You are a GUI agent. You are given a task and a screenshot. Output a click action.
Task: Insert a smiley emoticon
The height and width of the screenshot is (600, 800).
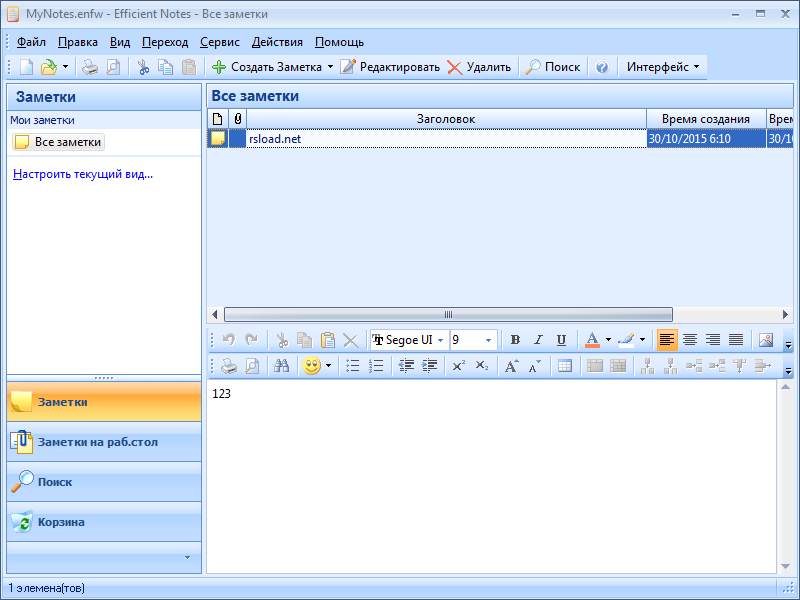(311, 366)
